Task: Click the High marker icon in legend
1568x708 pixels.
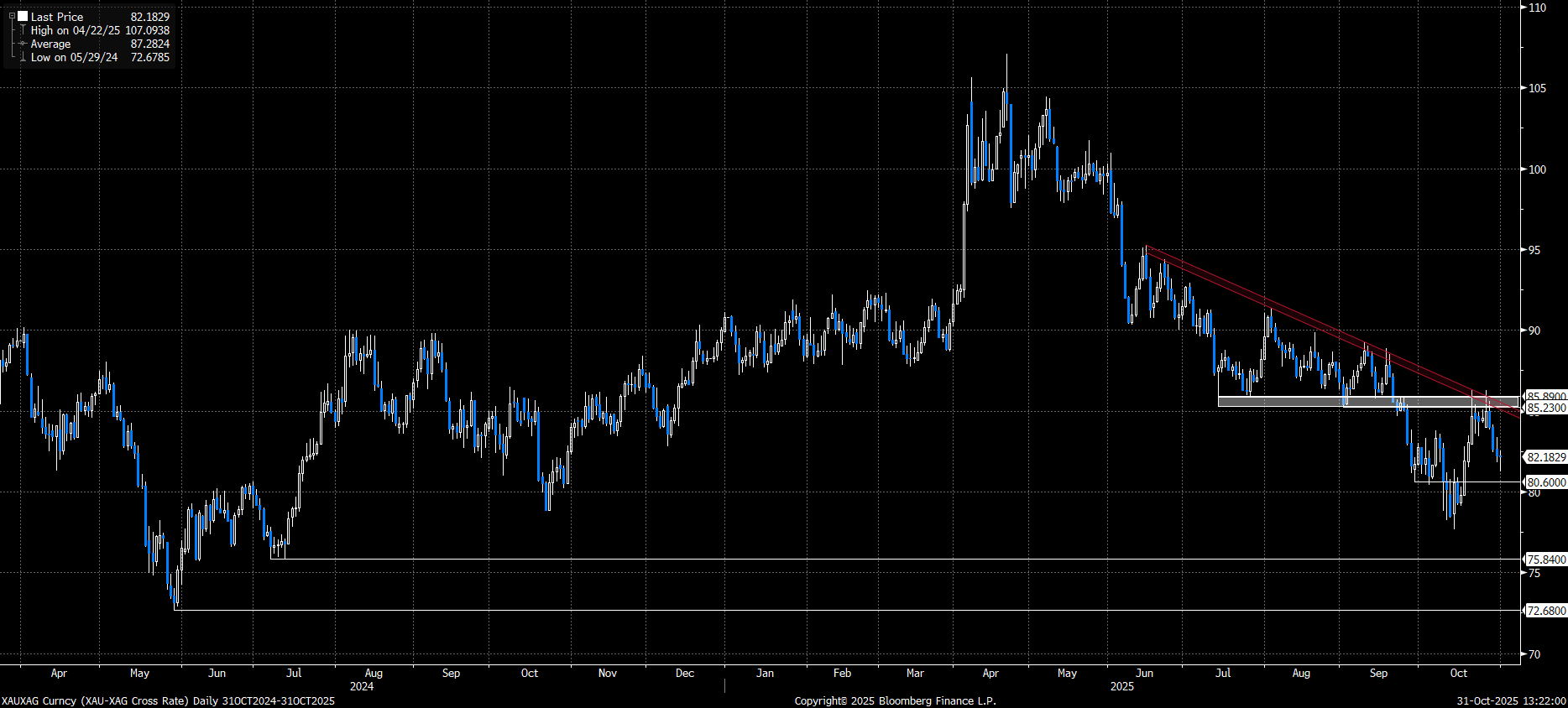Action: tap(23, 30)
